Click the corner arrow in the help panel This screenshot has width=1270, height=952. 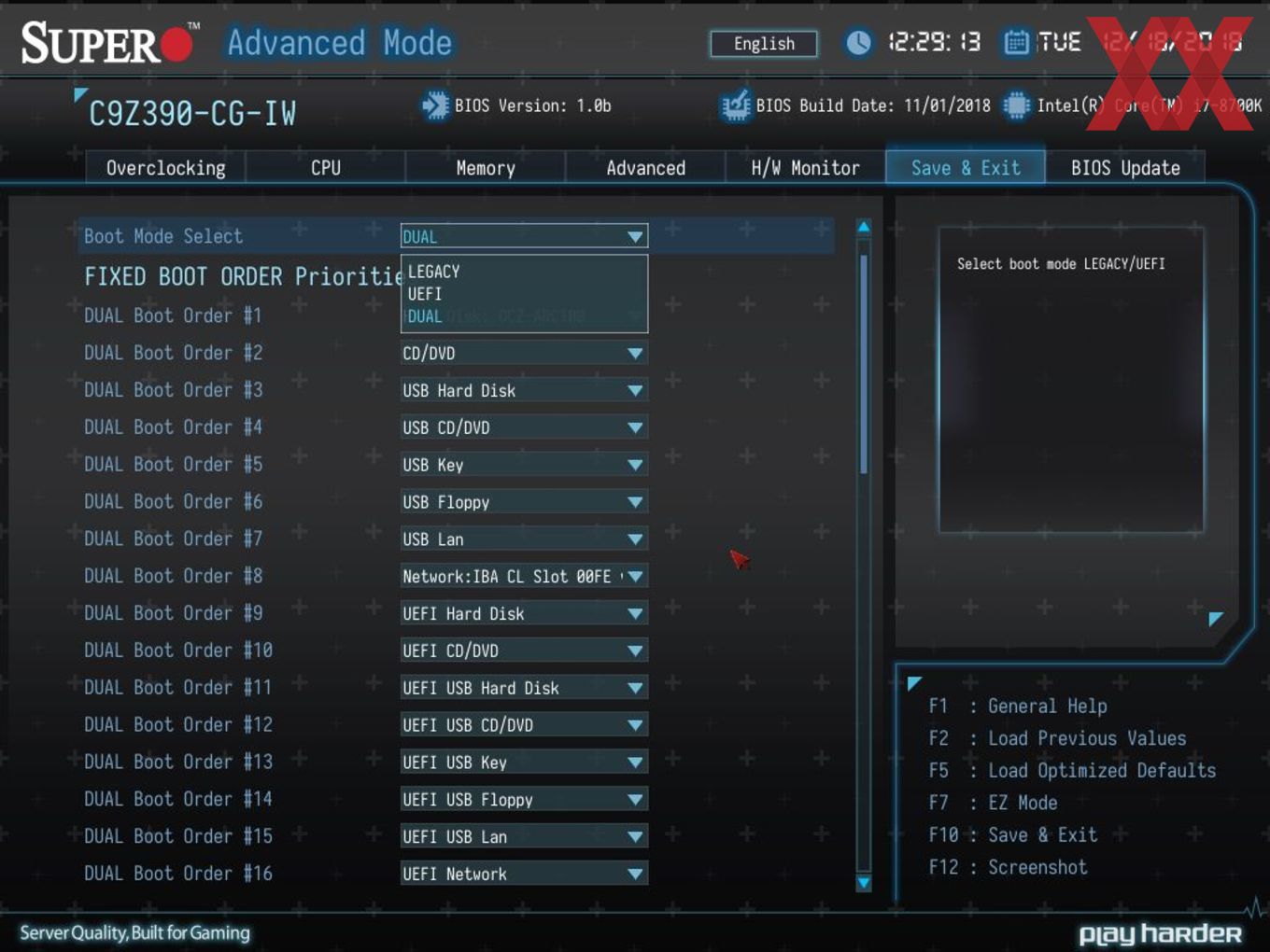coord(1216,618)
